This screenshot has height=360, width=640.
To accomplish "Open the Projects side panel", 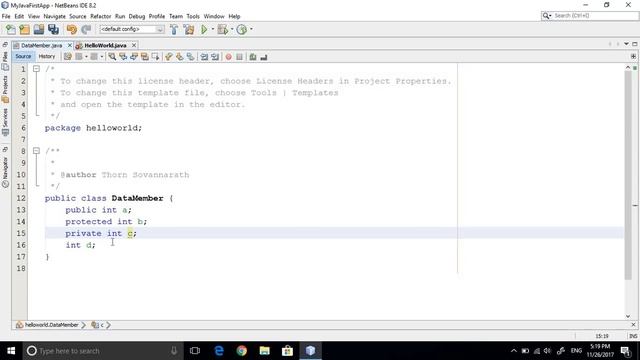I will (x=5, y=89).
